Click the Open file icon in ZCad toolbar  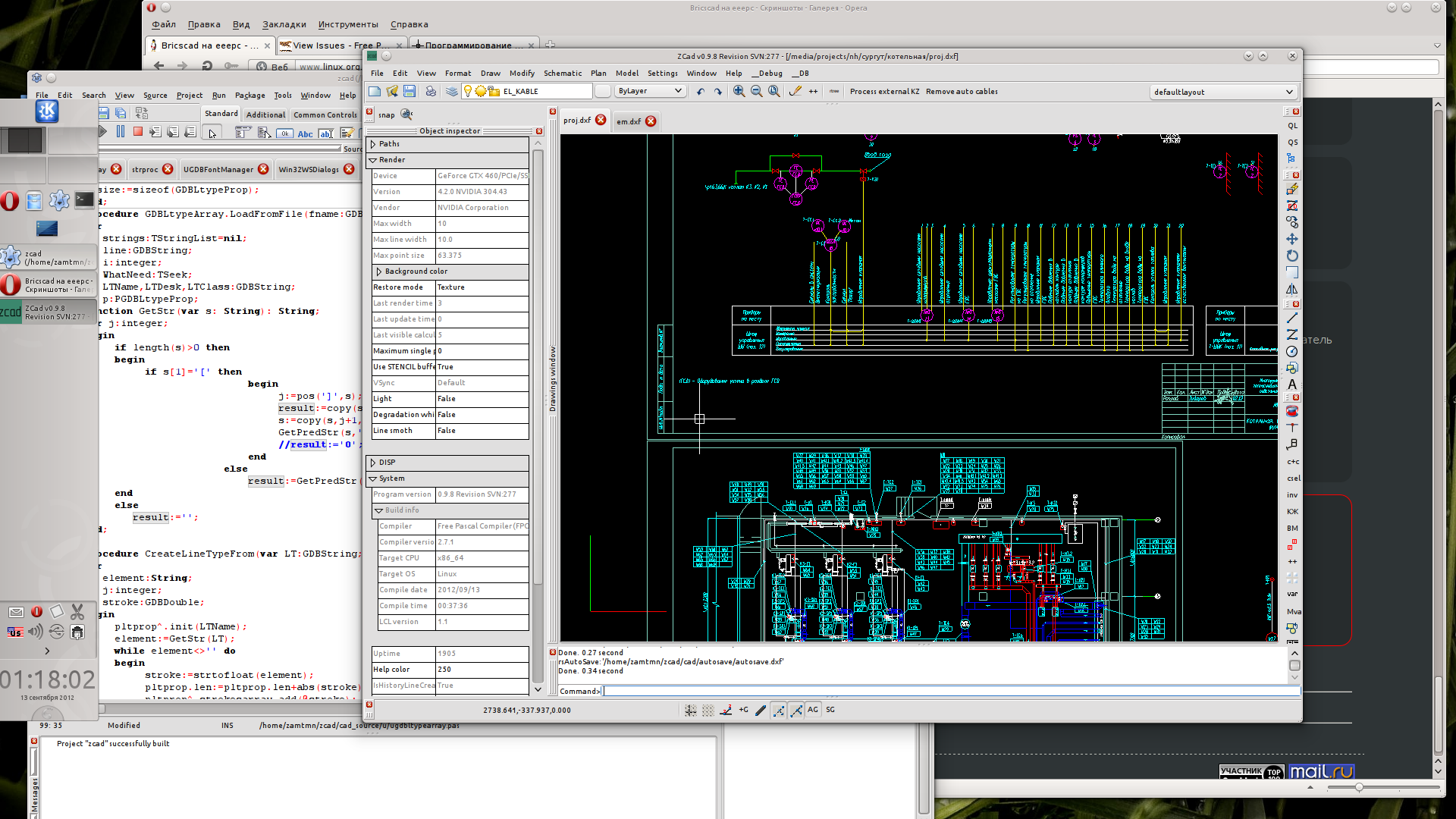click(x=392, y=91)
